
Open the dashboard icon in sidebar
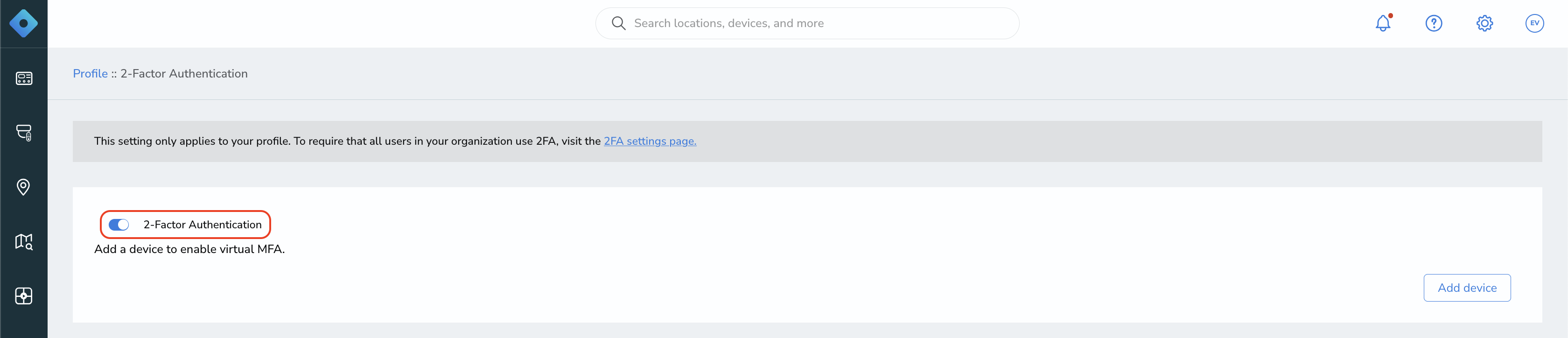click(24, 78)
